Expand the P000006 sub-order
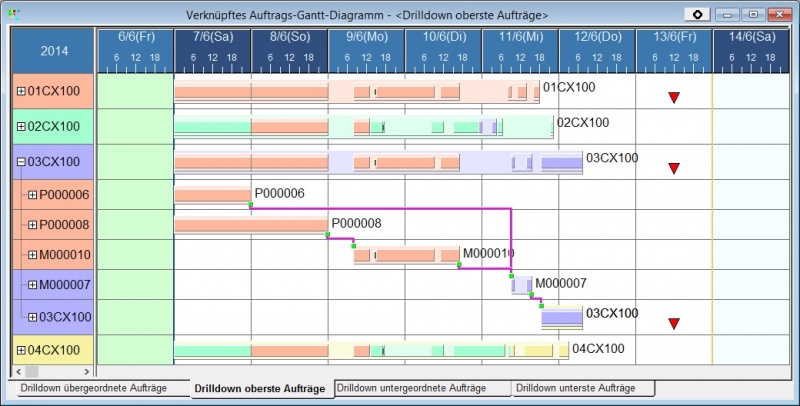 pyautogui.click(x=33, y=195)
